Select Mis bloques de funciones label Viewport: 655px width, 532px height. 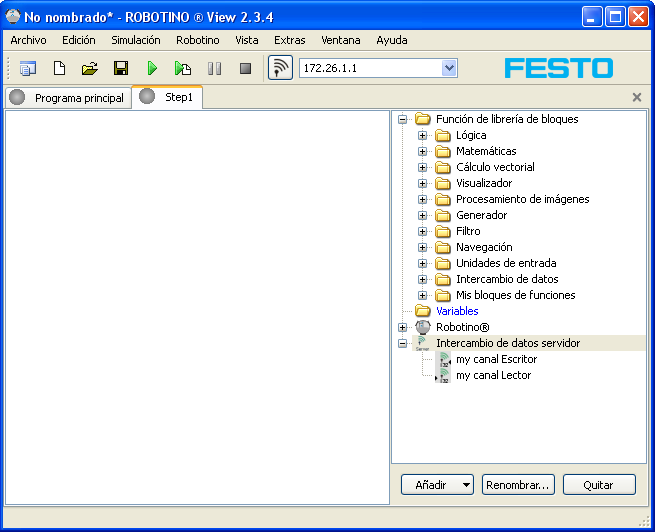(x=515, y=295)
